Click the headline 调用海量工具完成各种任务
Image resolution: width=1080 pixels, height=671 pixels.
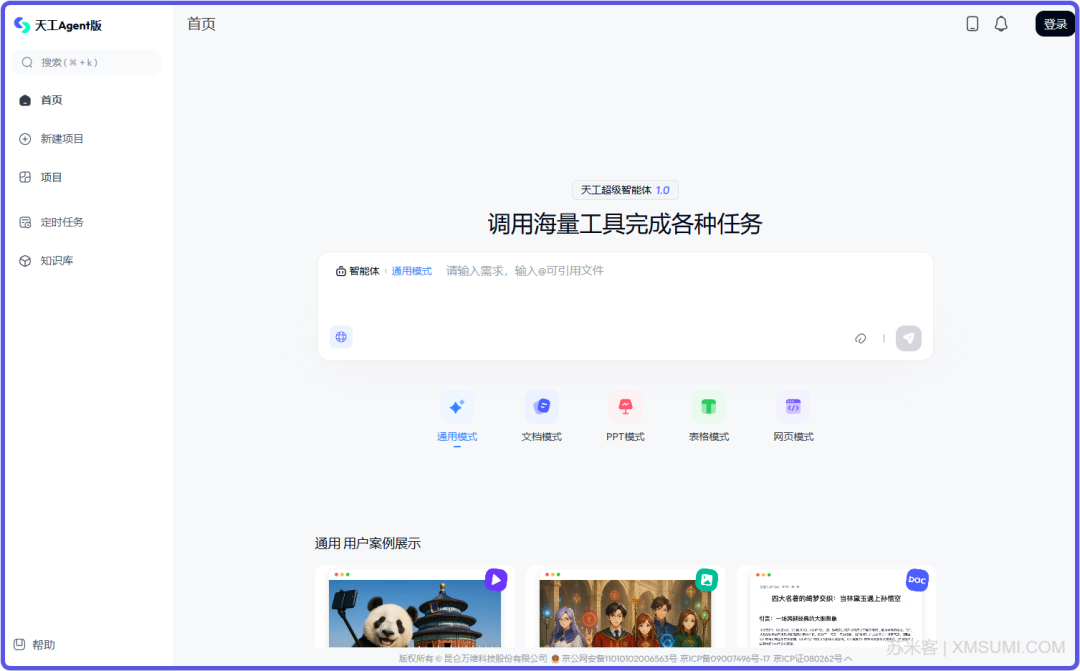tap(625, 224)
